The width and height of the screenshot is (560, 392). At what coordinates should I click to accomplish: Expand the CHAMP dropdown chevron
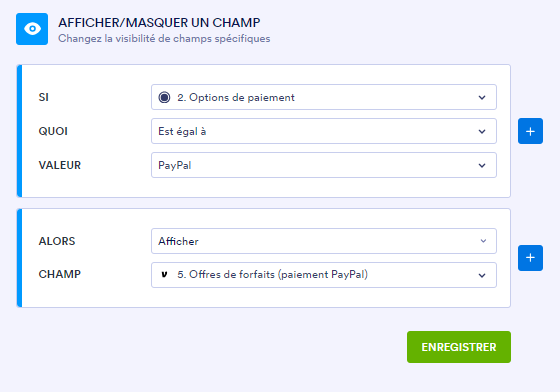pyautogui.click(x=482, y=275)
